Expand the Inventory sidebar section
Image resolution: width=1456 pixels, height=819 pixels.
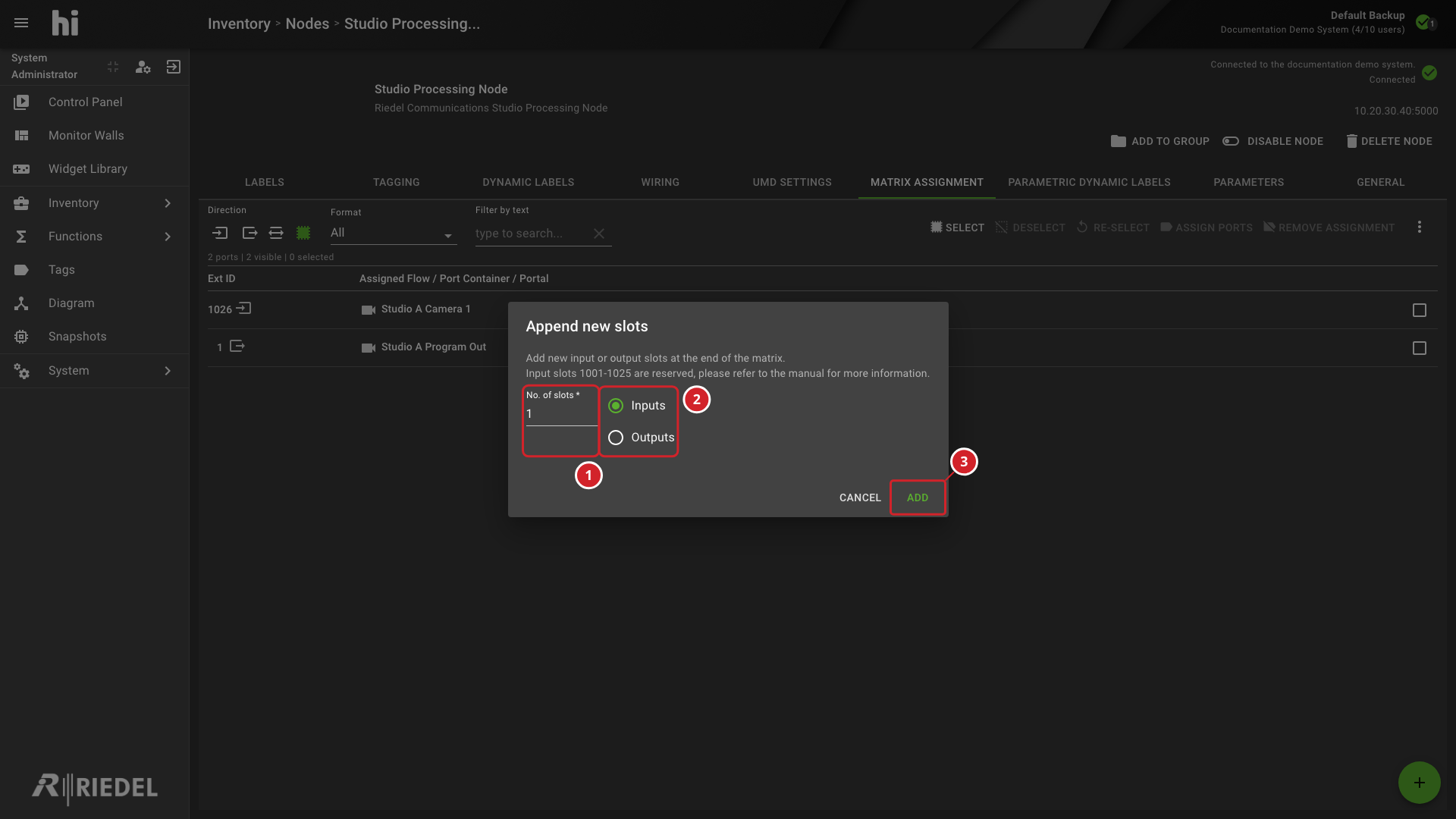pyautogui.click(x=94, y=202)
